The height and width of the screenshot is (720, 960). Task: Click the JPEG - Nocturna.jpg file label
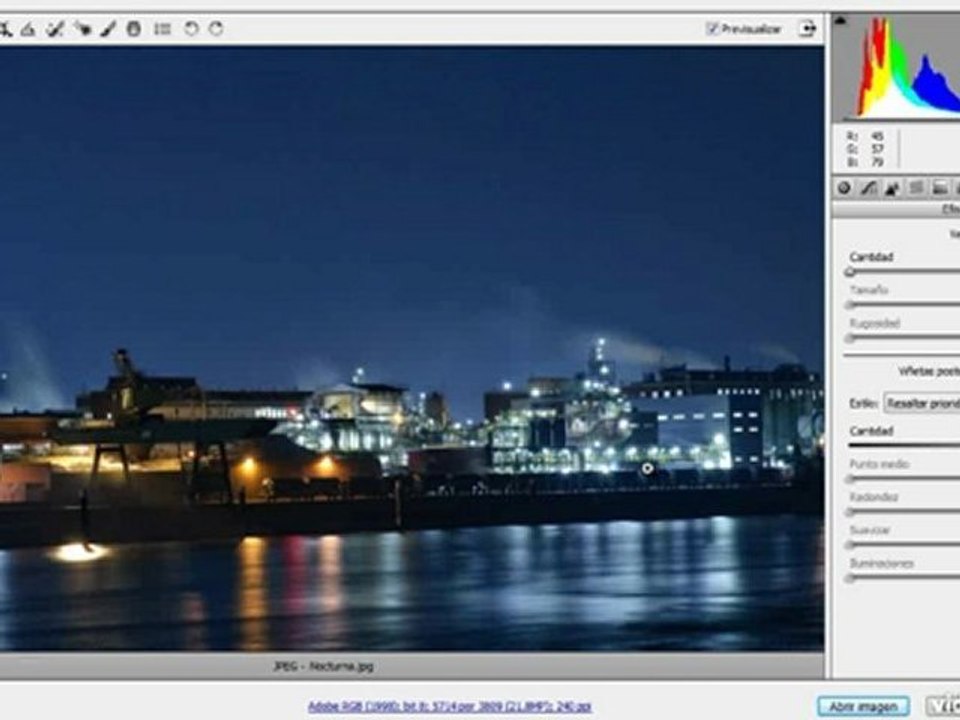pos(323,666)
